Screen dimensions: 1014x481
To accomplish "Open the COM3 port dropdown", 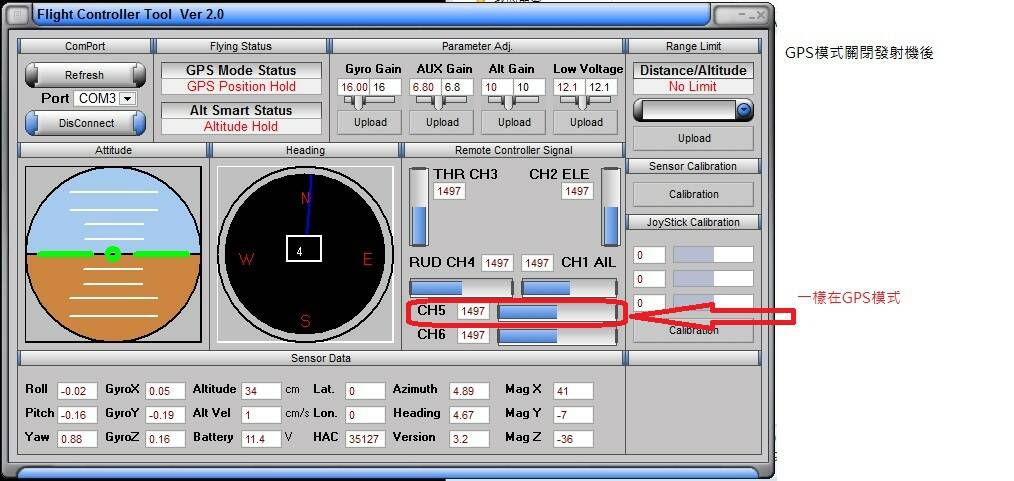I will pyautogui.click(x=128, y=99).
